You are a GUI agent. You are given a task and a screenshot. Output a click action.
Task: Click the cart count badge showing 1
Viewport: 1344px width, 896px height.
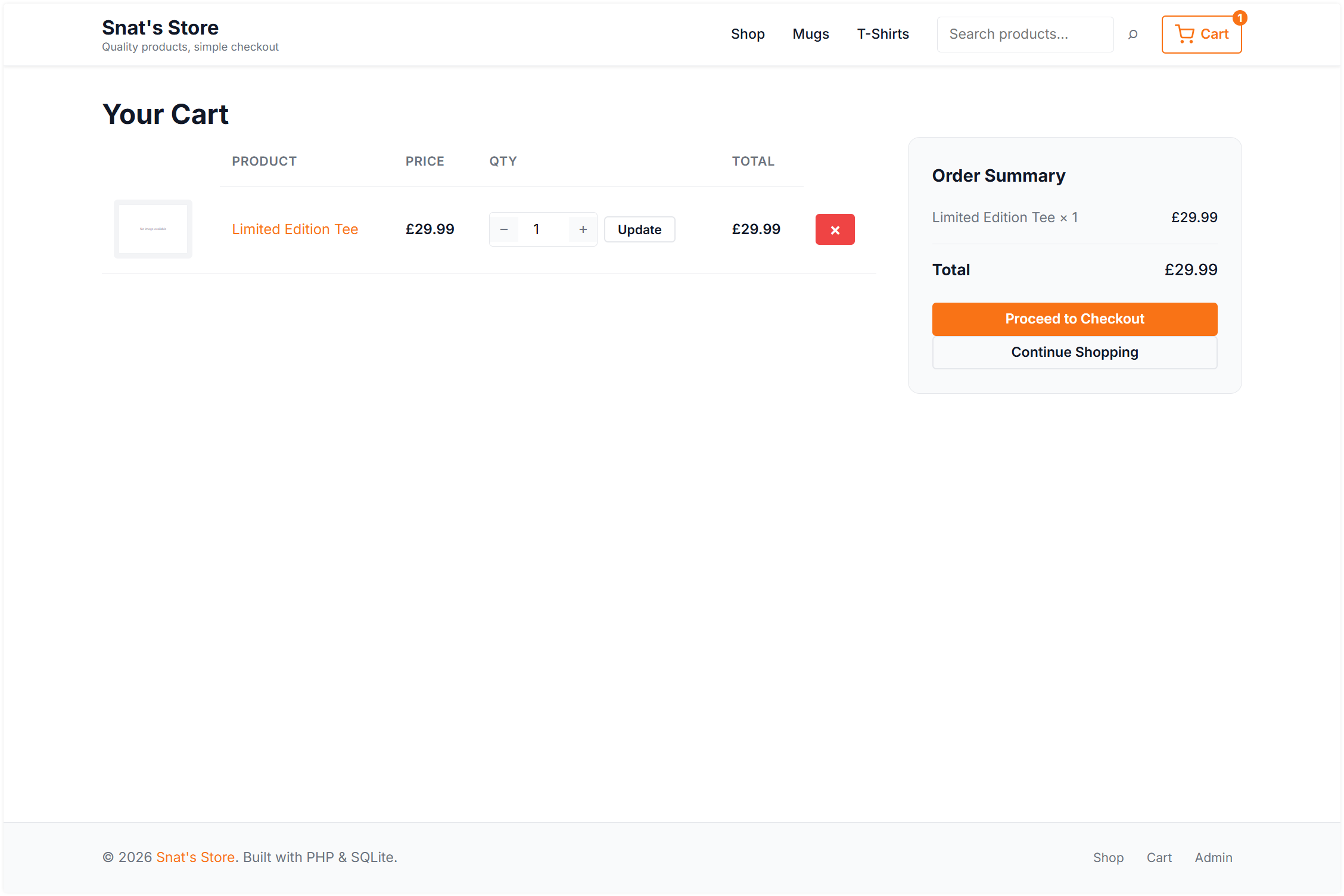coord(1240,18)
